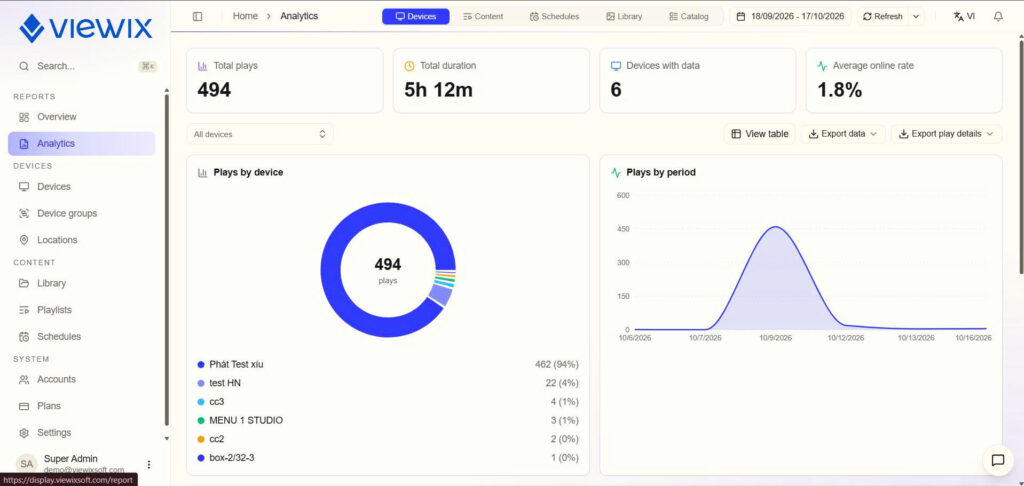Viewport: 1024px width, 486px height.
Task: Switch to the Library tab
Action: point(624,16)
